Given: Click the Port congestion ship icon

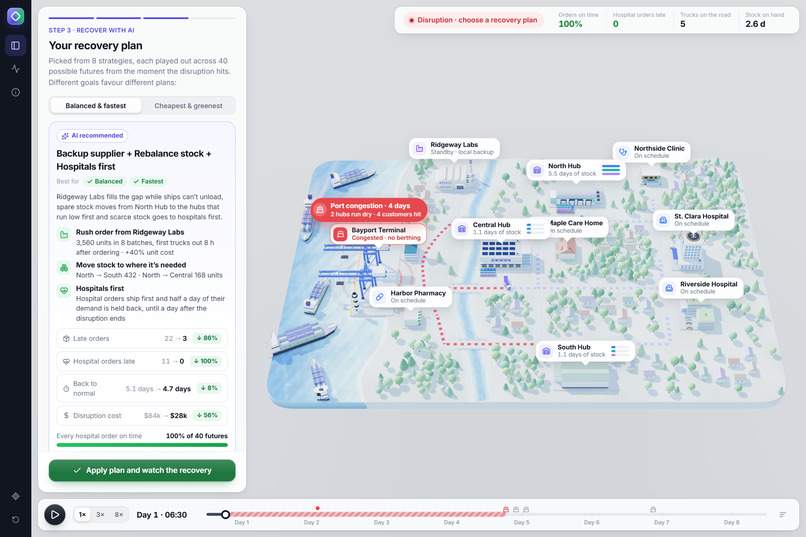Looking at the screenshot, I should [320, 210].
